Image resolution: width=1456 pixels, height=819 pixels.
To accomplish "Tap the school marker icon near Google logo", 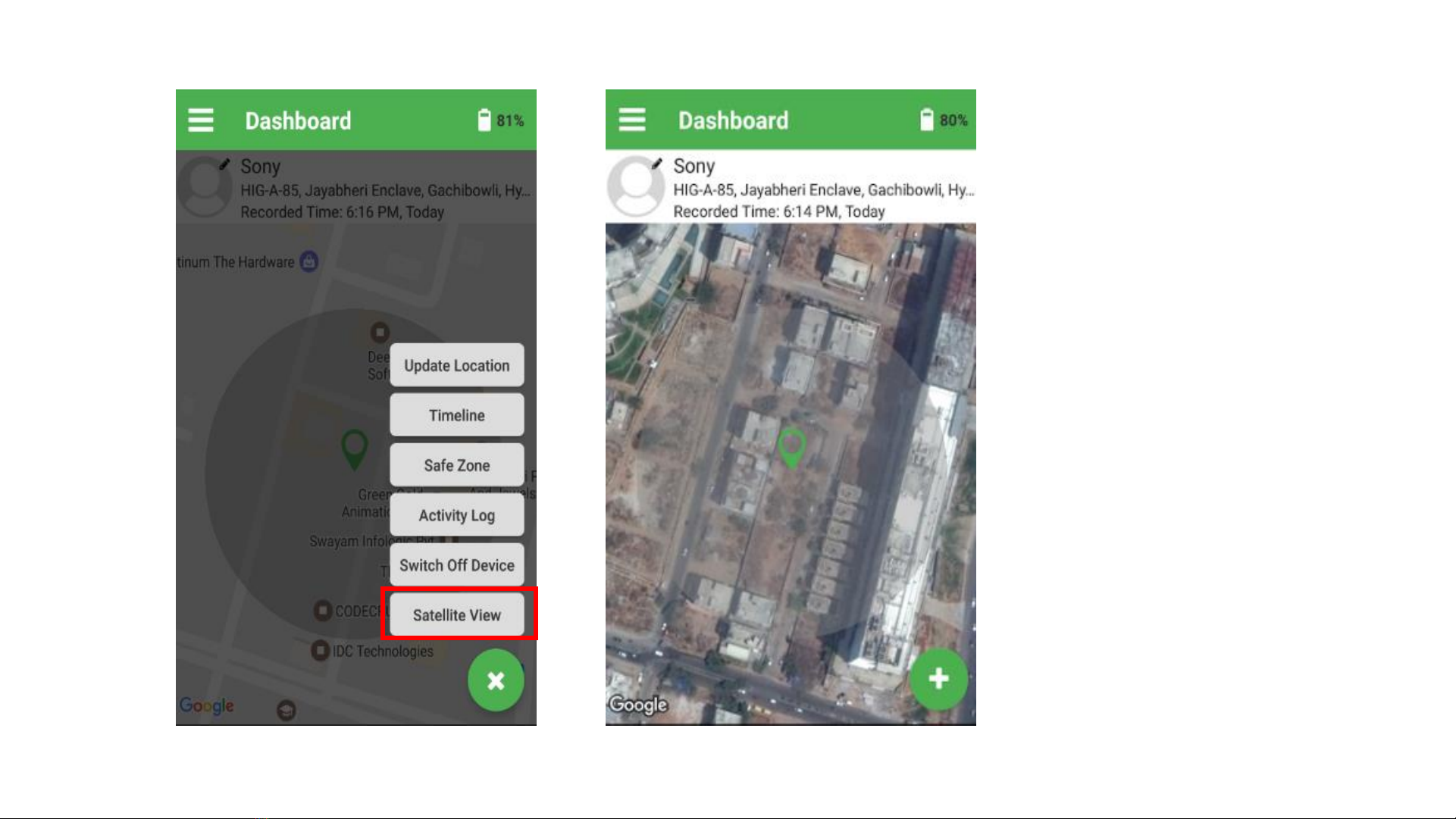I will point(287,711).
